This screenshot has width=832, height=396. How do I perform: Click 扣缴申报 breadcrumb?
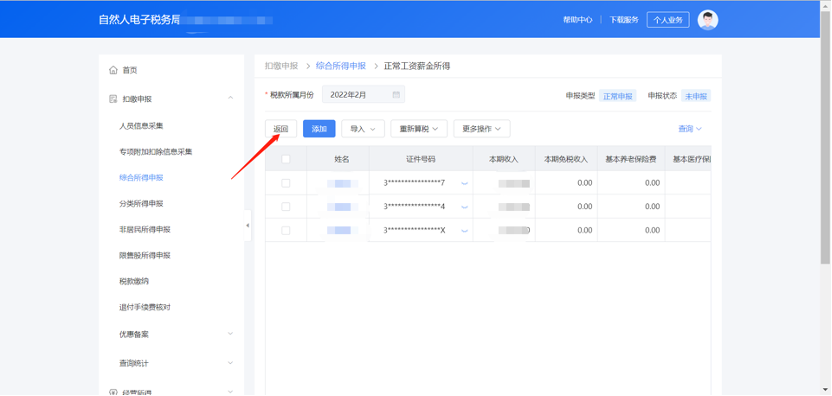281,66
